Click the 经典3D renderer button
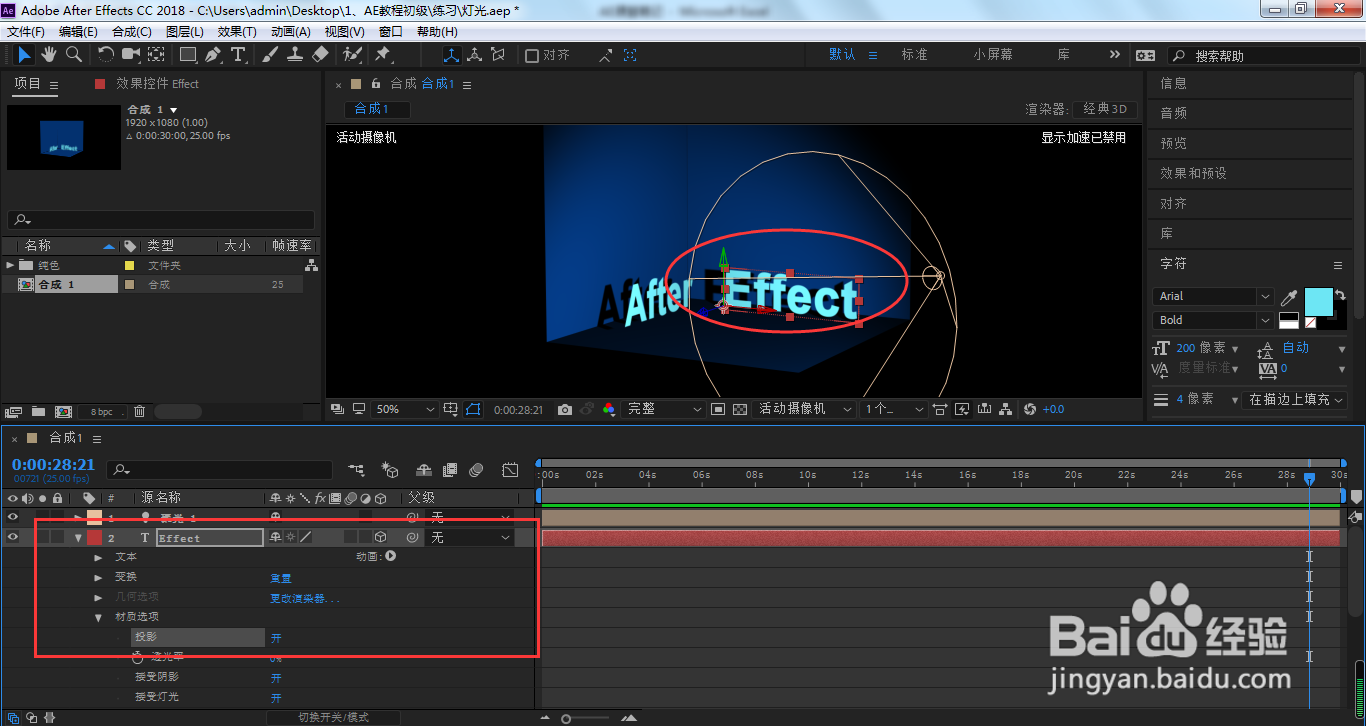1366x726 pixels. (x=1107, y=109)
